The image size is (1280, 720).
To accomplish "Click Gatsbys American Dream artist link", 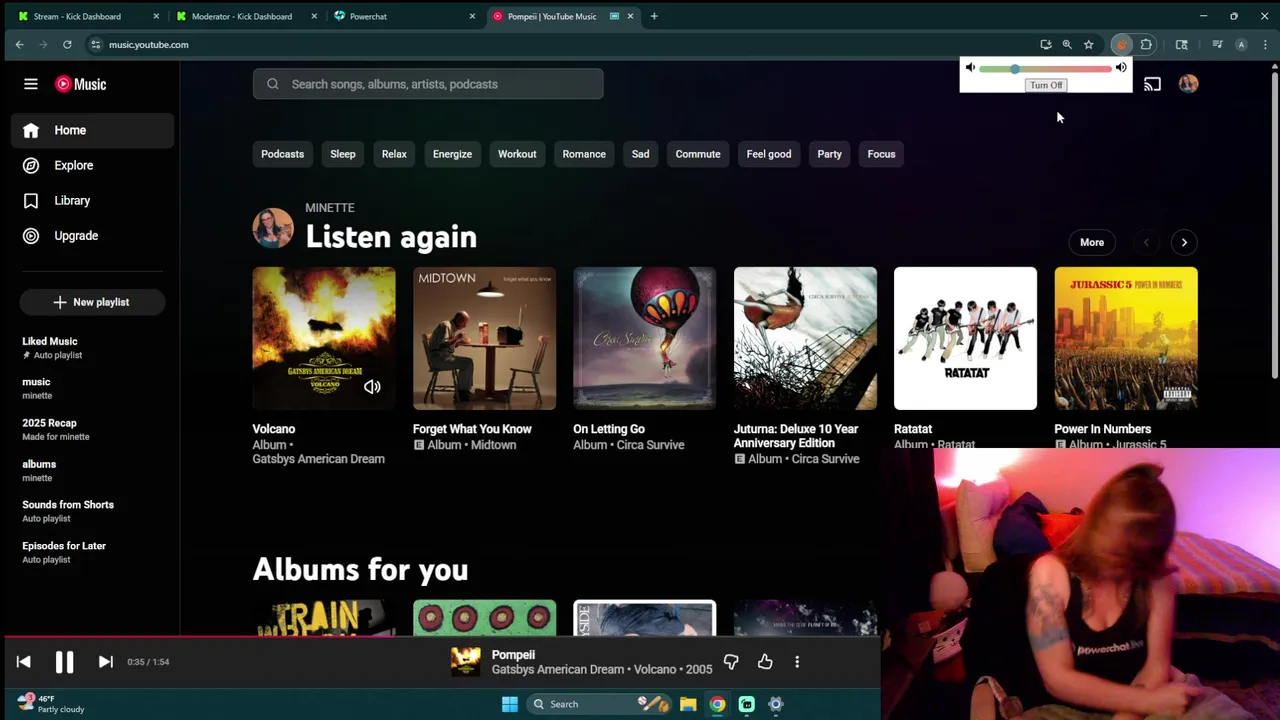I will click(x=318, y=459).
